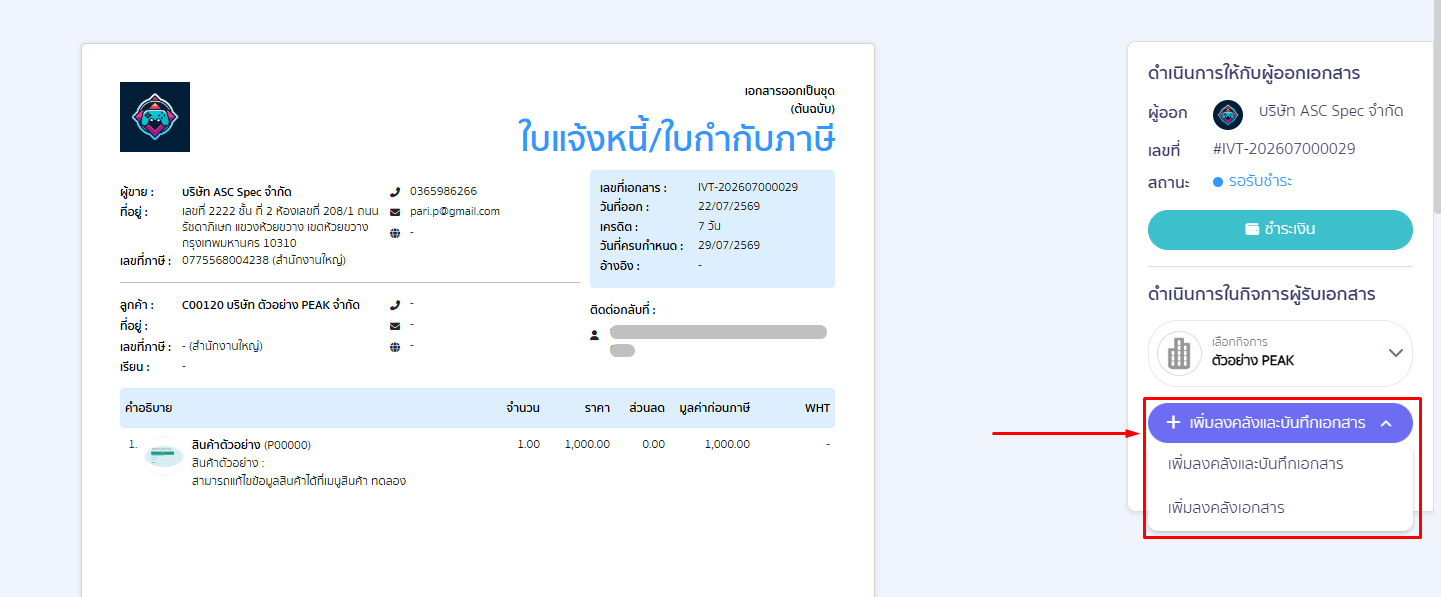The width and height of the screenshot is (1441, 597).
Task: Click IVT-202607000029 in the blue document info box
Action: (x=748, y=187)
